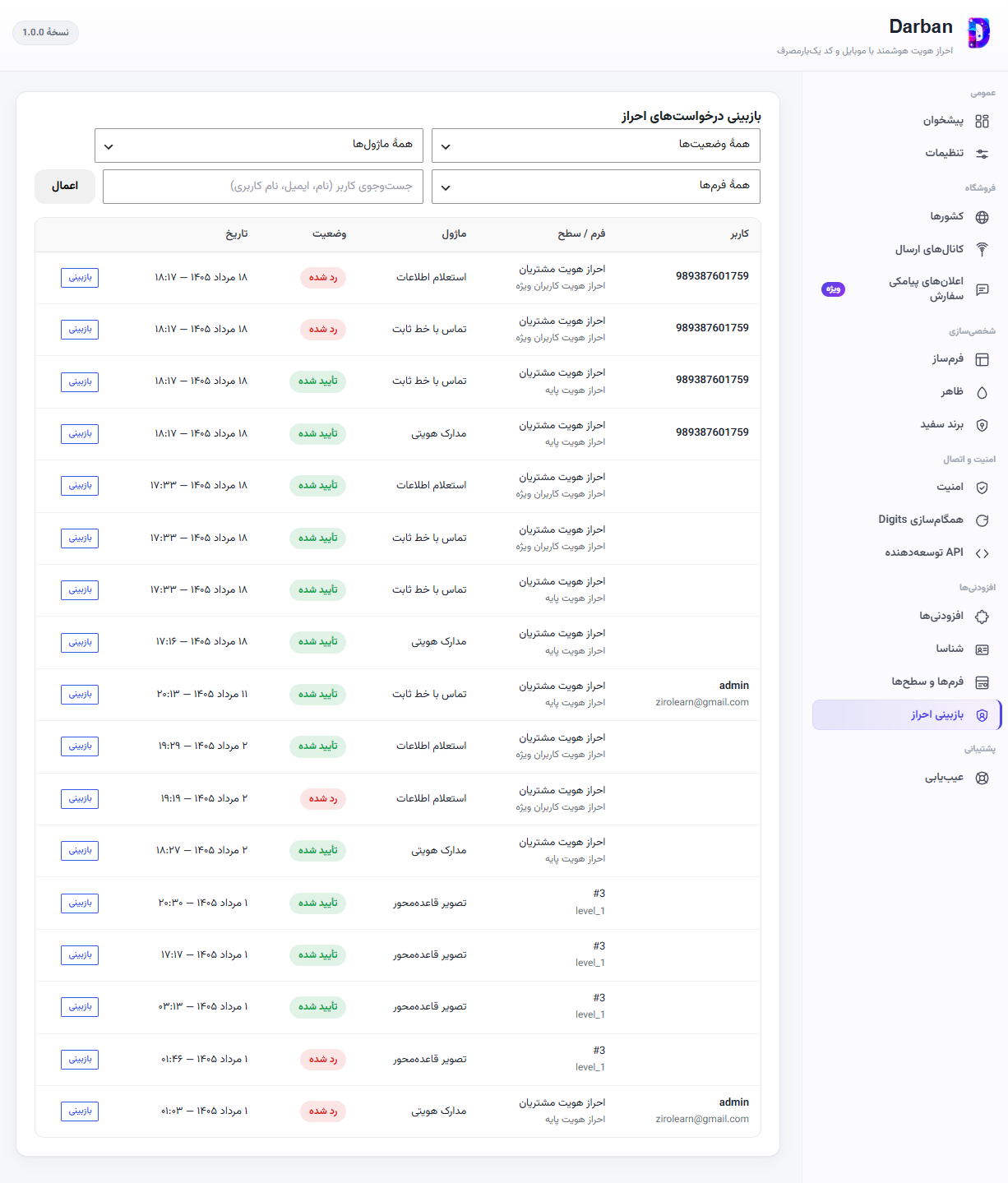This screenshot has height=1183, width=1008.
Task: Click the کشورها globe icon
Action: 982,217
